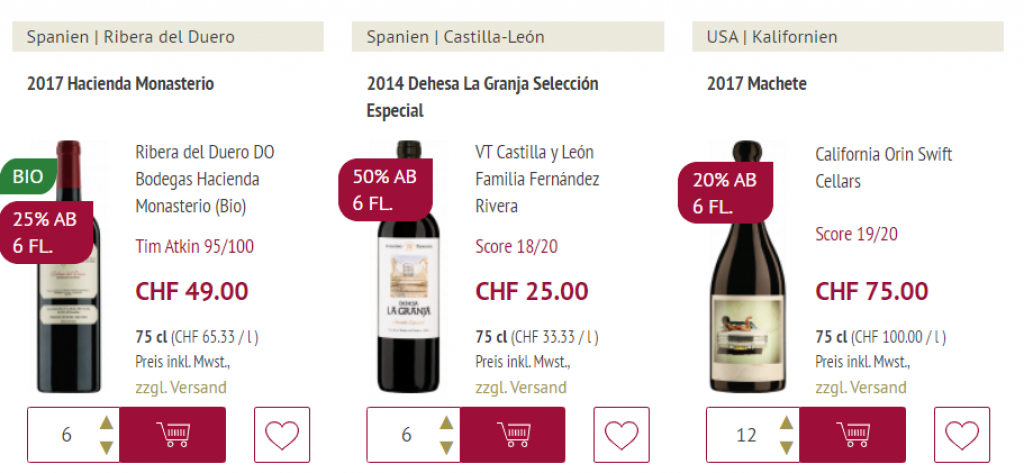1024x473 pixels.
Task: Open the 2017 Hacienda Monasterio title link
Action: point(120,84)
